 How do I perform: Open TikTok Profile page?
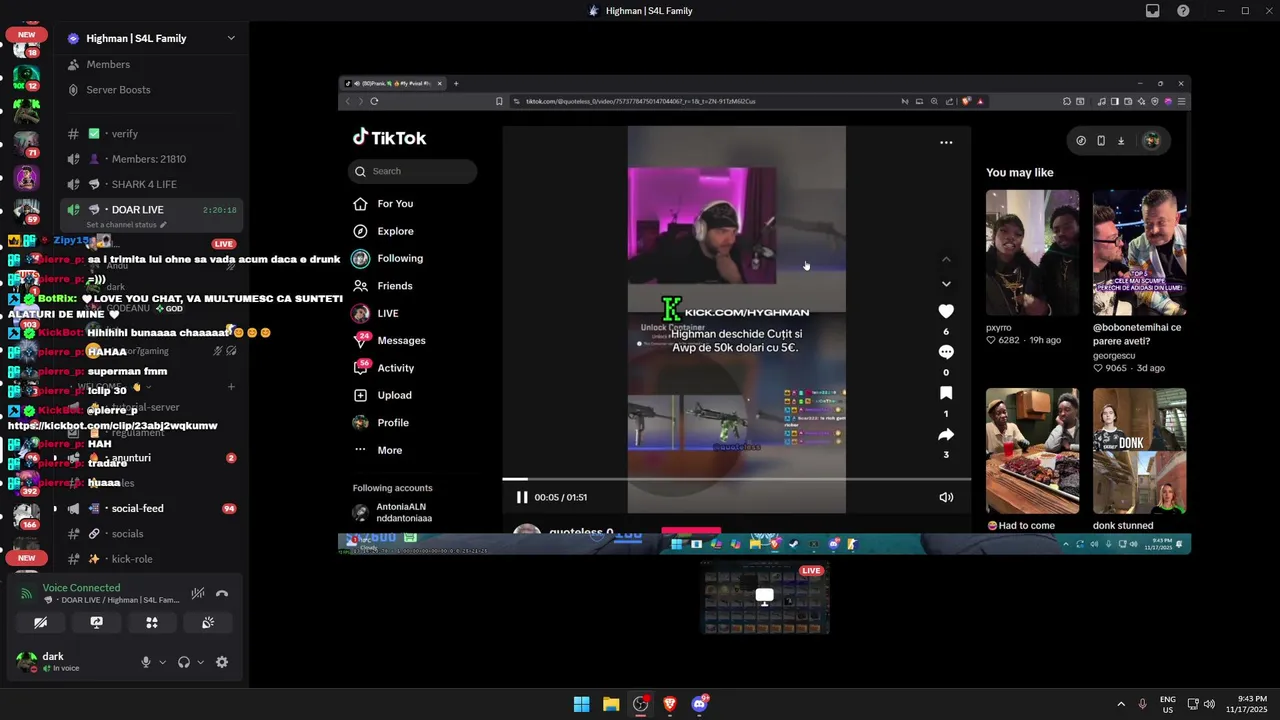(393, 423)
